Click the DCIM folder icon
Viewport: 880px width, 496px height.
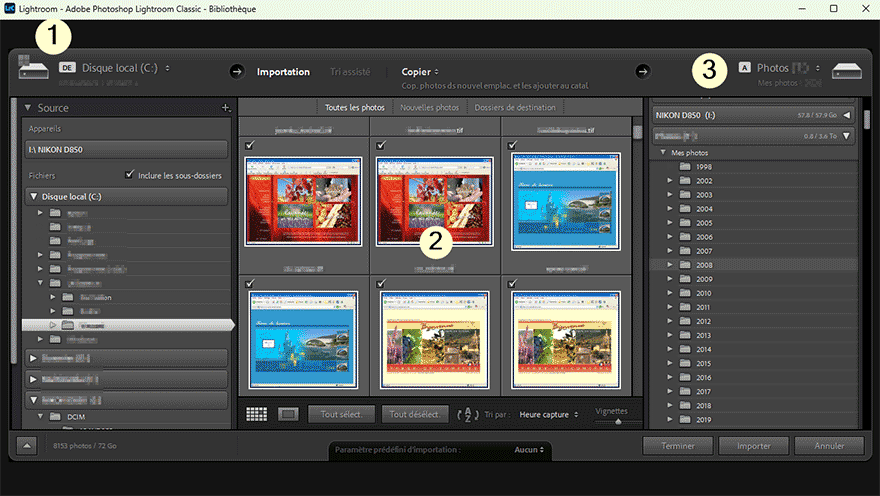[x=55, y=416]
